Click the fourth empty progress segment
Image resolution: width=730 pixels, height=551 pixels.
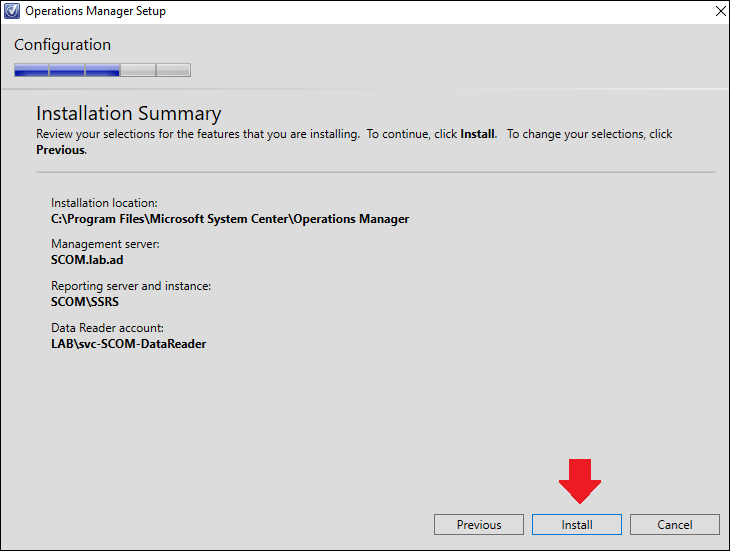pos(138,70)
